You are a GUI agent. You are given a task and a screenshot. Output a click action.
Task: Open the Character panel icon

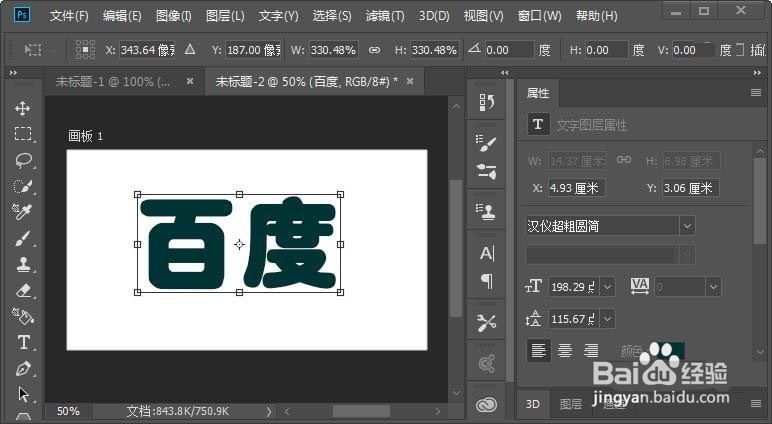(x=486, y=253)
